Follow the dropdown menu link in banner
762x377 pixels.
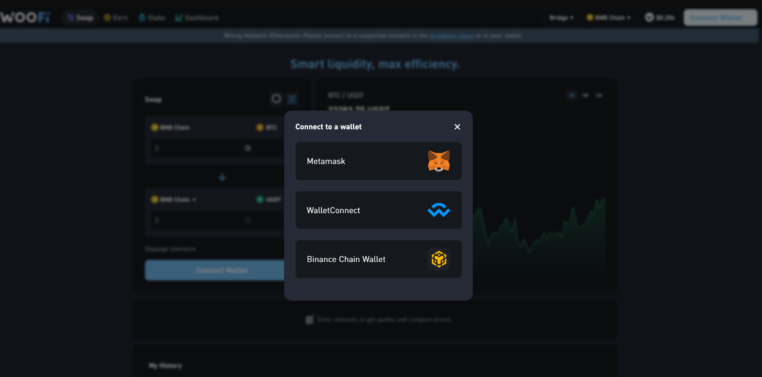pos(451,36)
